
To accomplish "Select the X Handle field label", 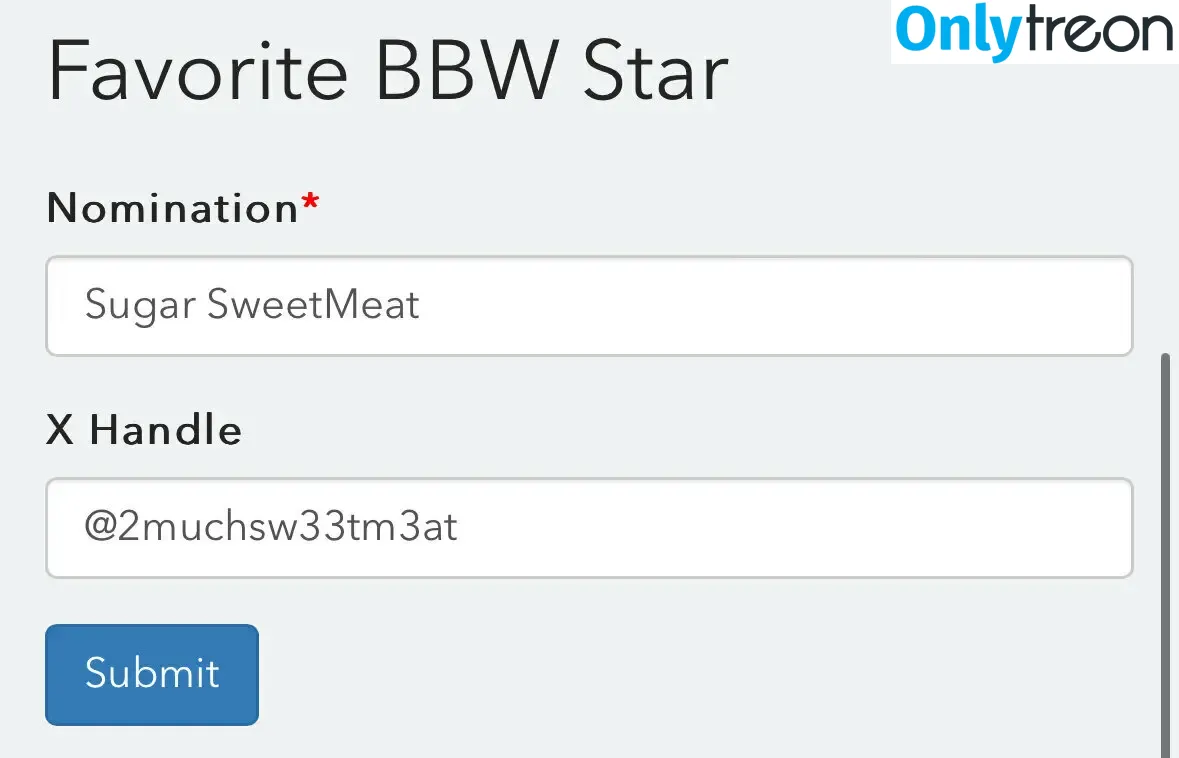I will pyautogui.click(x=144, y=430).
